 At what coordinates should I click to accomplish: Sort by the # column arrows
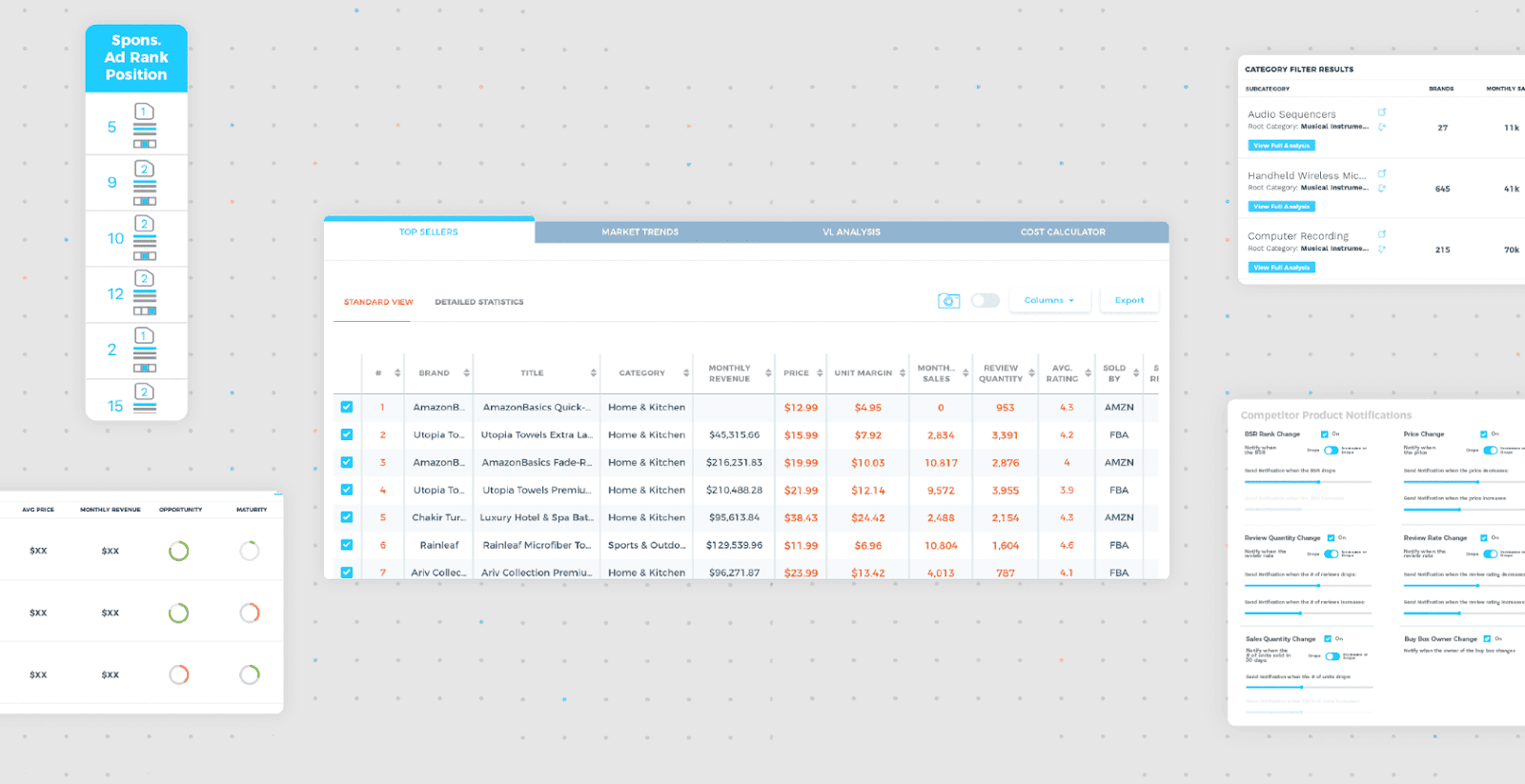397,373
